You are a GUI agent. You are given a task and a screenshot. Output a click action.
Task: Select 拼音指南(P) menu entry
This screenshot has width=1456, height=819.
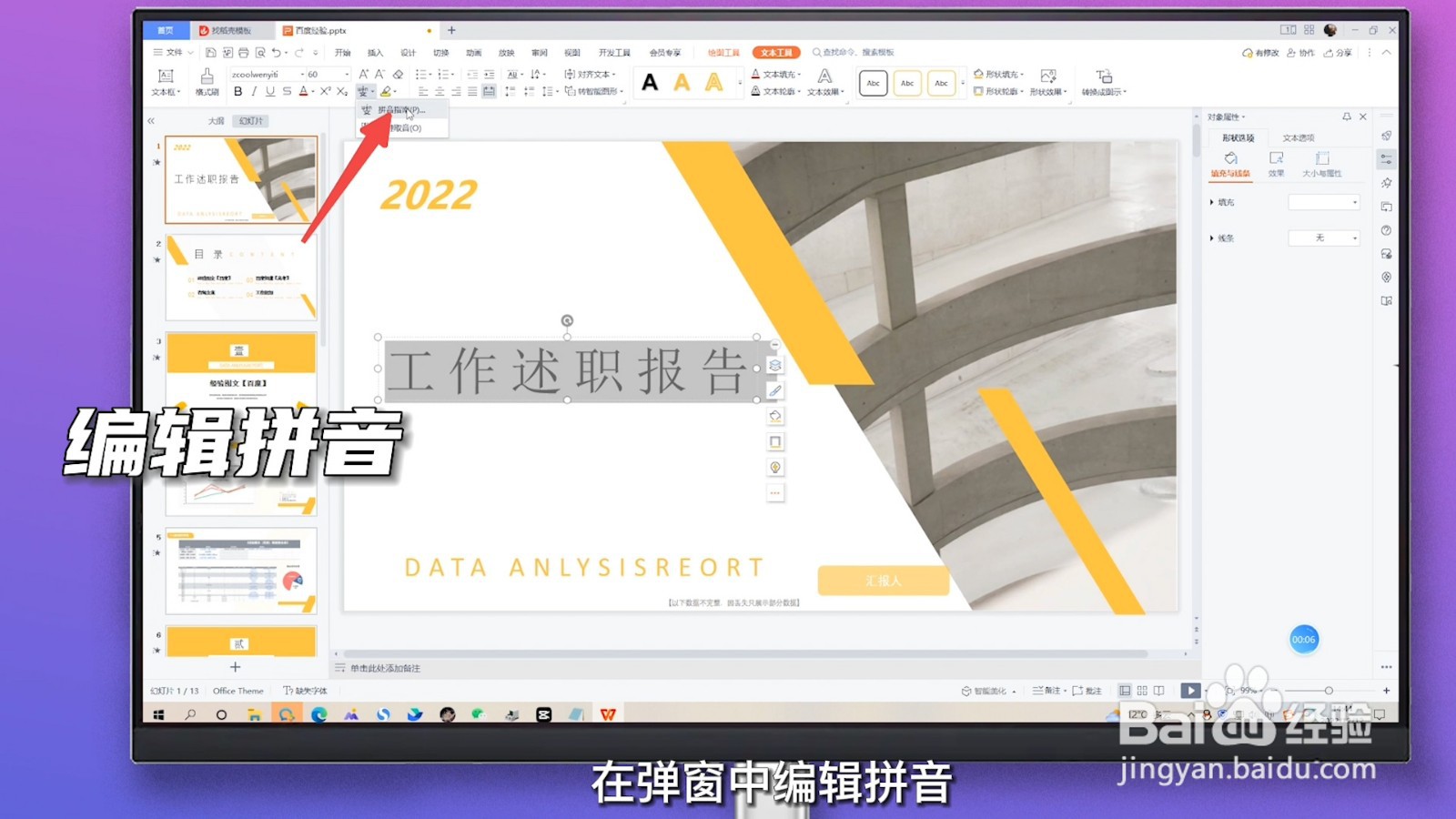pos(400,110)
